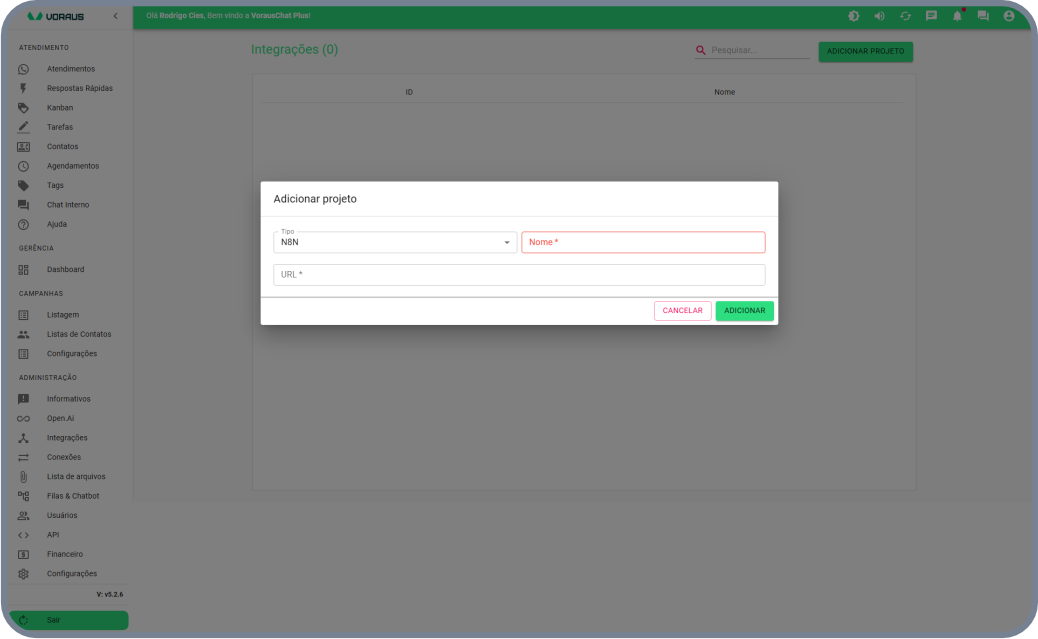Open the user account avatar icon
Viewport: 1038px width, 639px height.
coord(1009,16)
